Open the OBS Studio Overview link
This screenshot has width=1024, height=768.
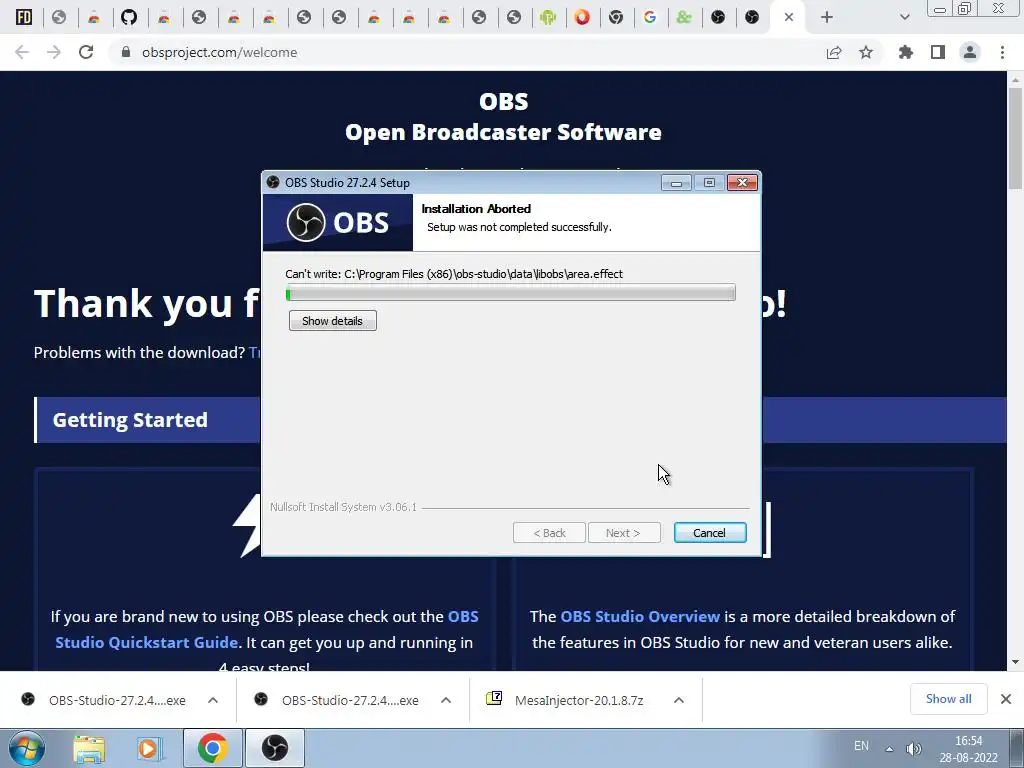click(640, 616)
